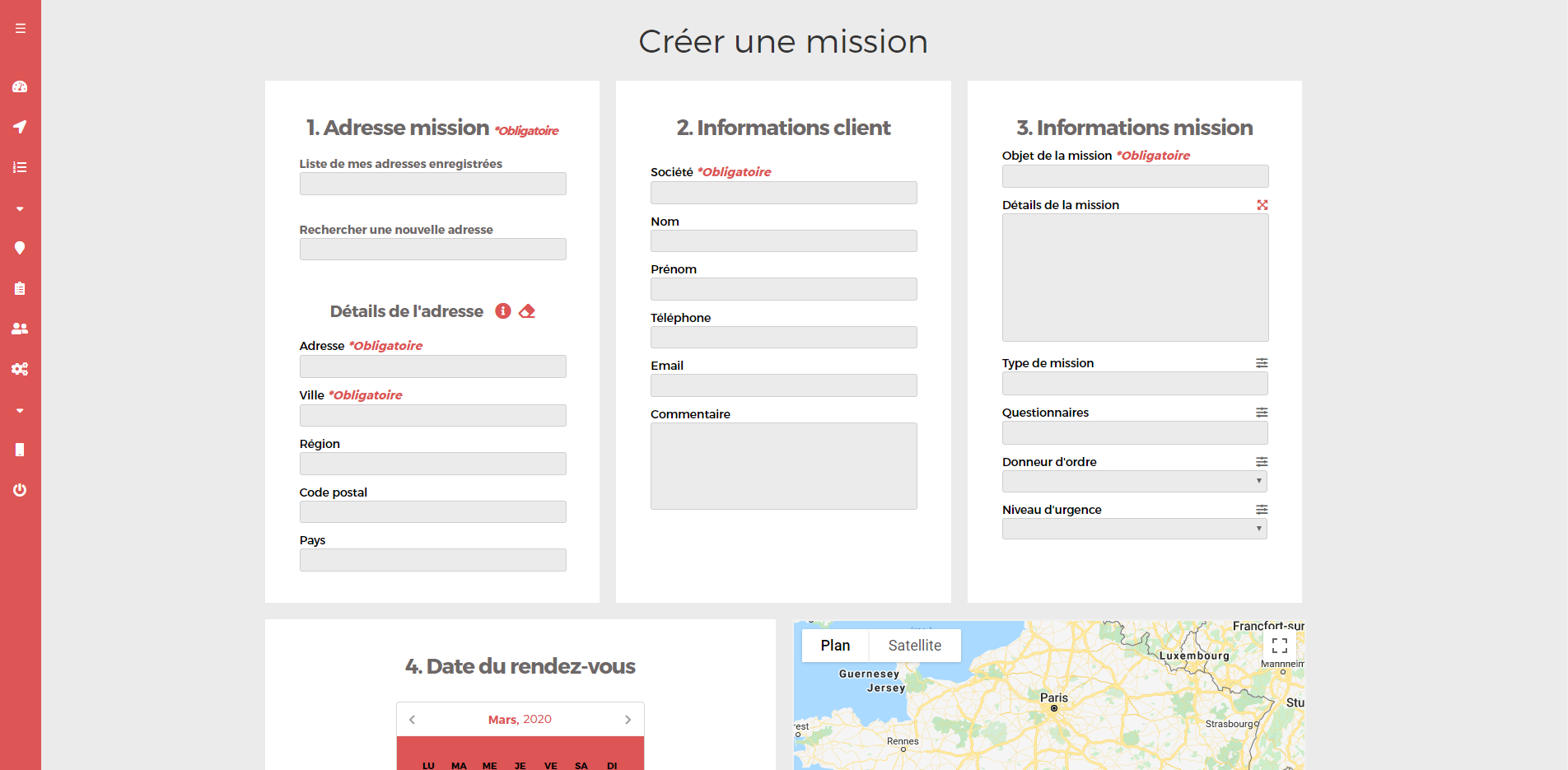Go to the dashboard gauge icon
1568x770 pixels.
20,86
